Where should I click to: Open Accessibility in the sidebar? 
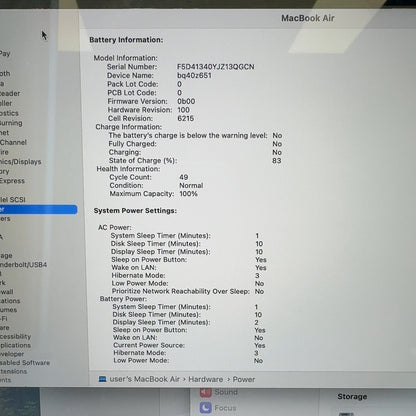tap(15, 337)
